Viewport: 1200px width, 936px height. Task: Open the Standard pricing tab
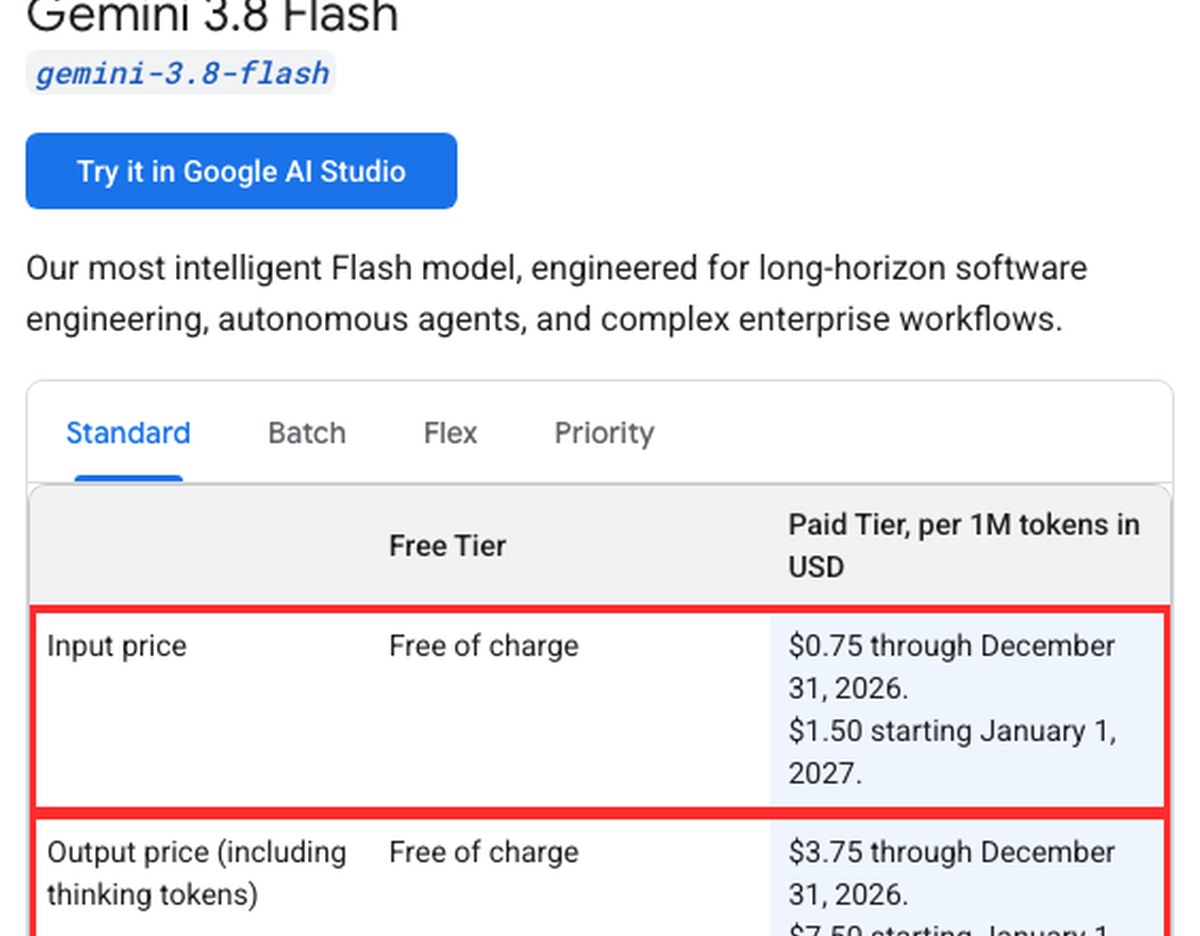coord(128,433)
